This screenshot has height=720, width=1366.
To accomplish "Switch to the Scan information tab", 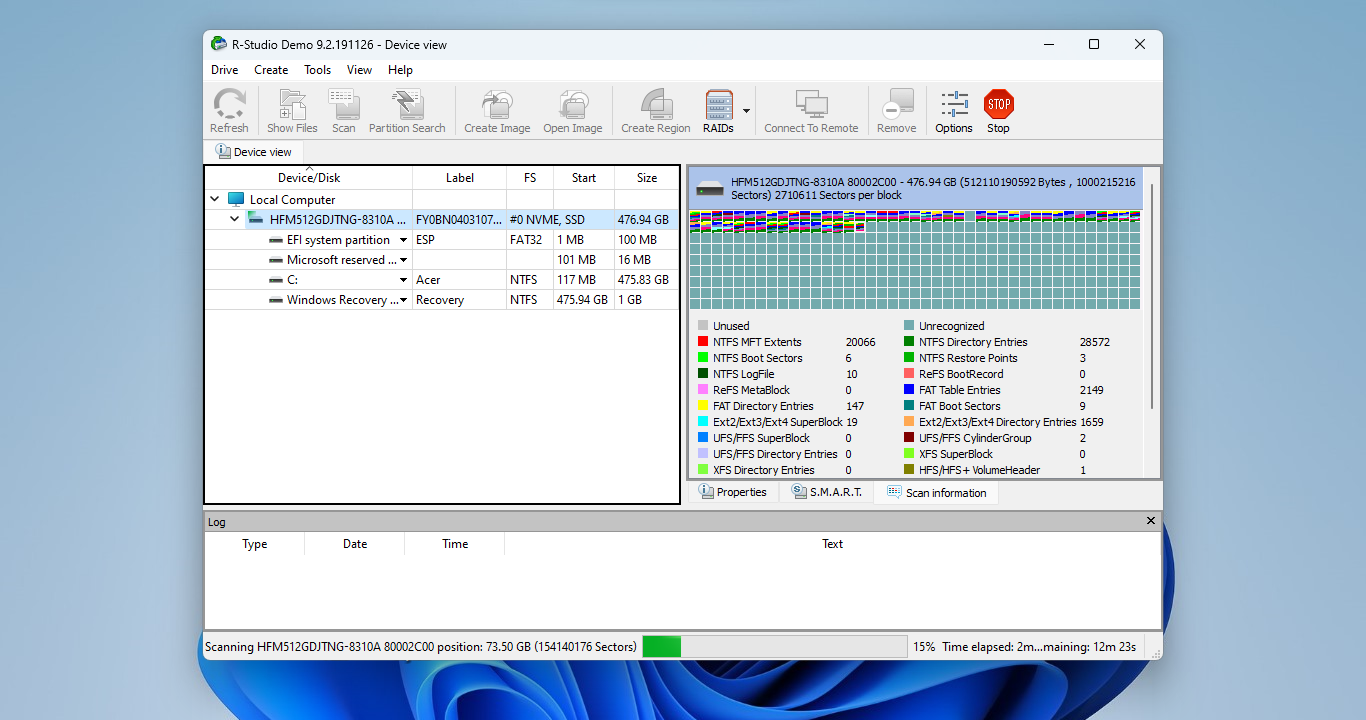I will pos(936,492).
